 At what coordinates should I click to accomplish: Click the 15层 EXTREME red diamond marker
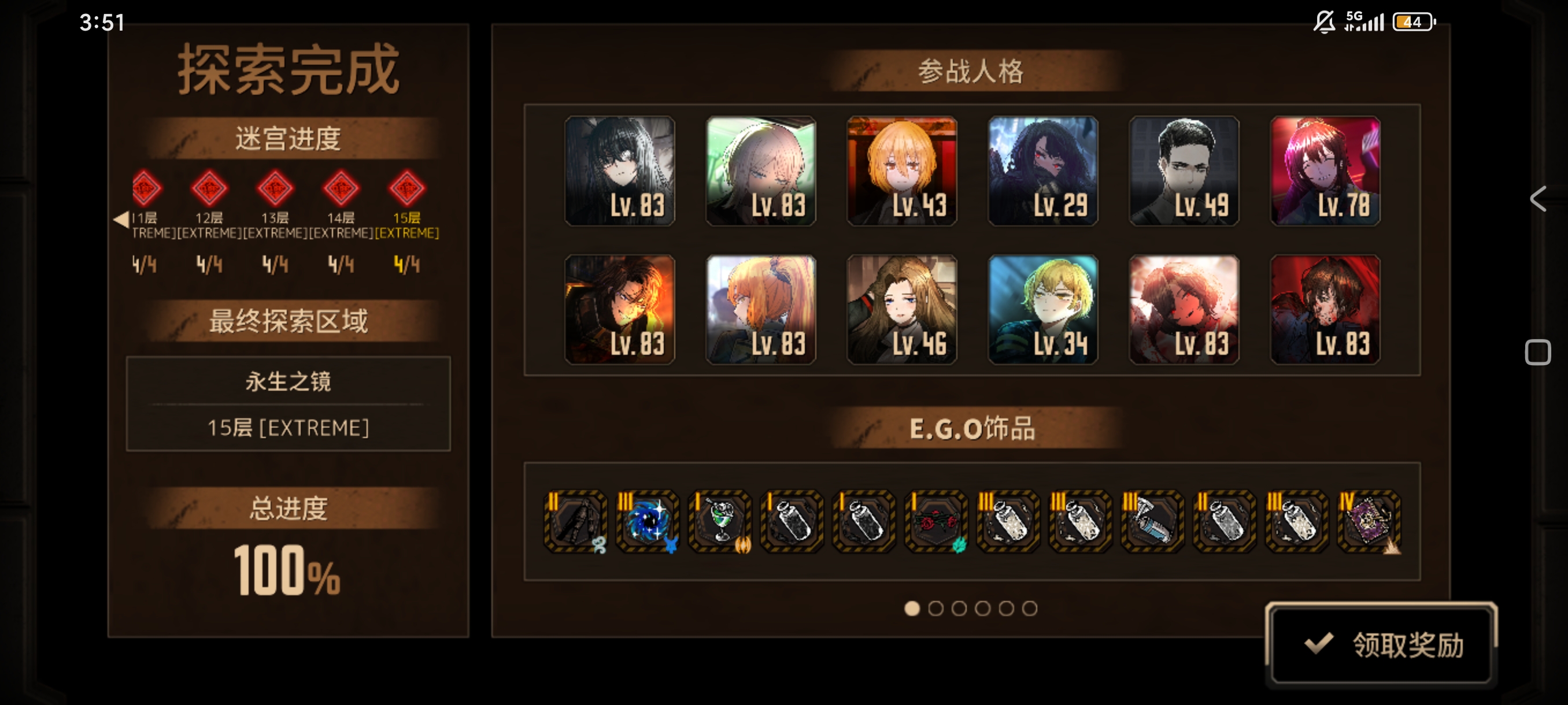(406, 188)
